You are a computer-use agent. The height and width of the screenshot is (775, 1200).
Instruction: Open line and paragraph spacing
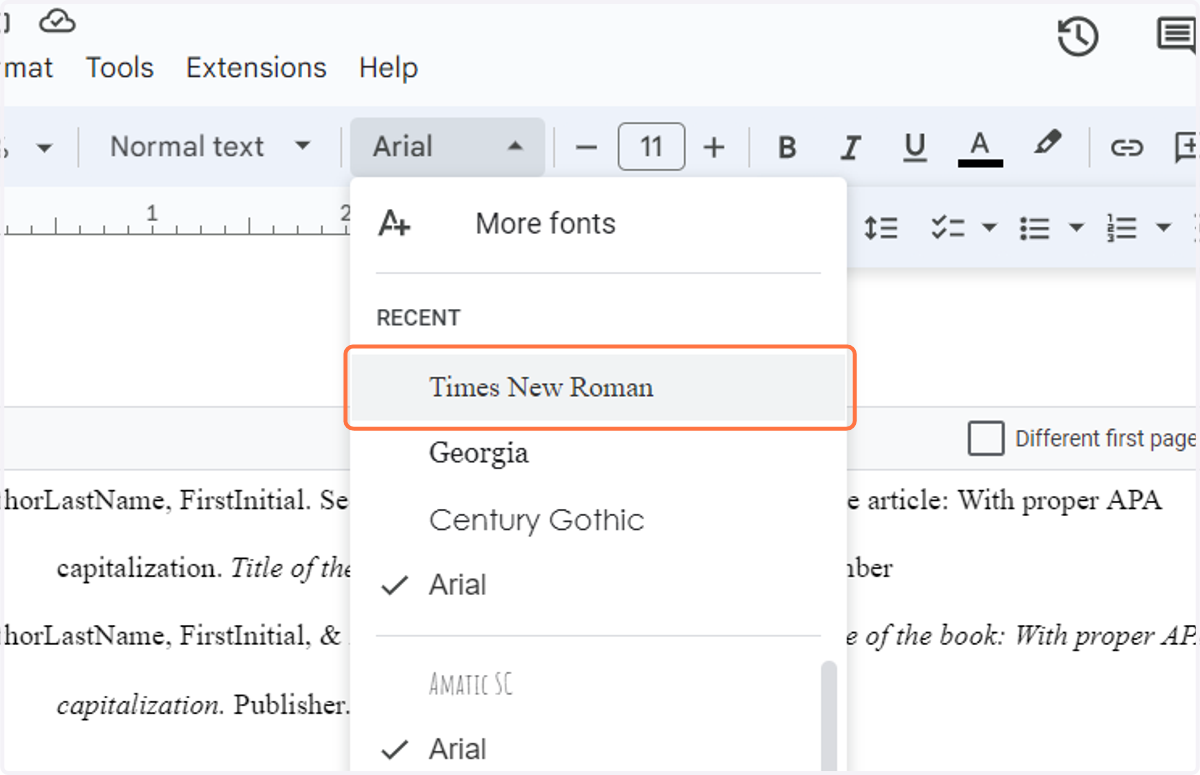[881, 228]
